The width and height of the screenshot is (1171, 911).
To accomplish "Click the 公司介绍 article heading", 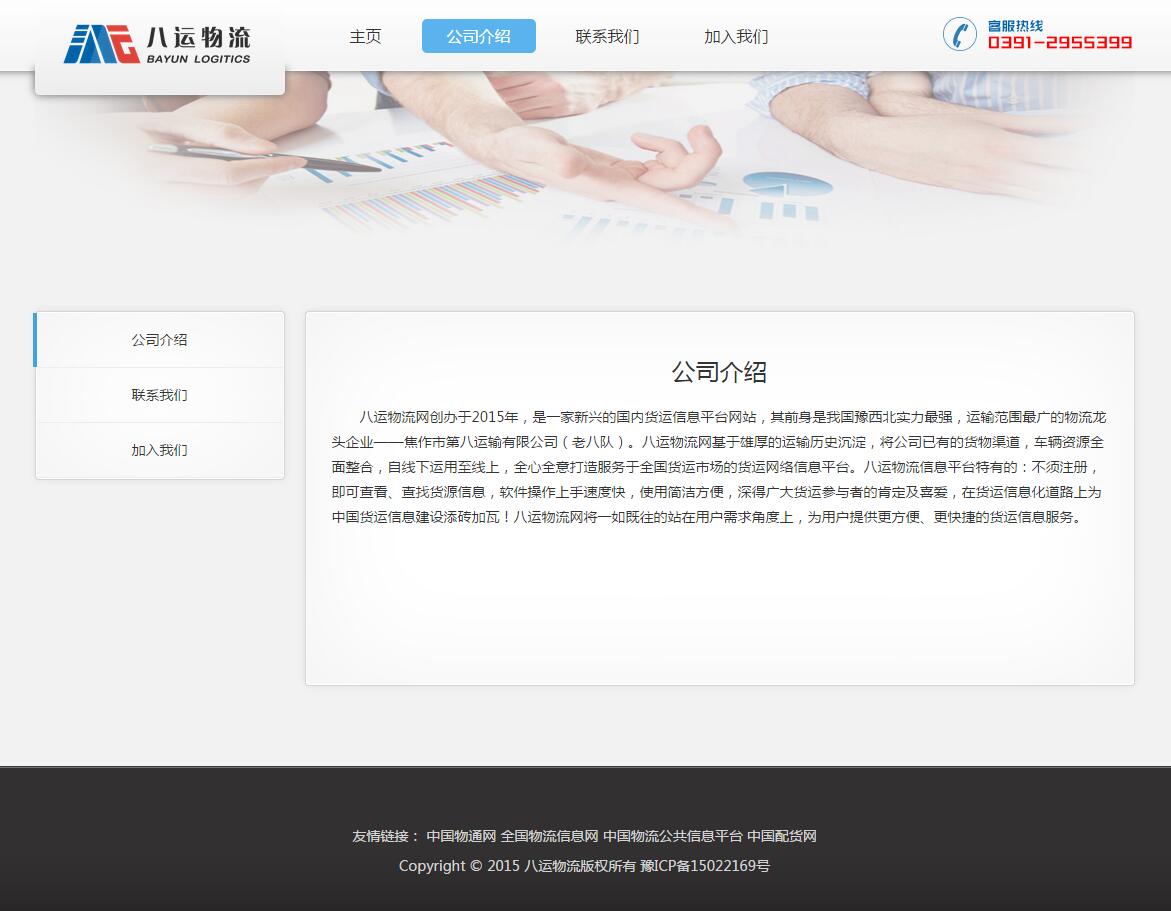I will click(719, 372).
